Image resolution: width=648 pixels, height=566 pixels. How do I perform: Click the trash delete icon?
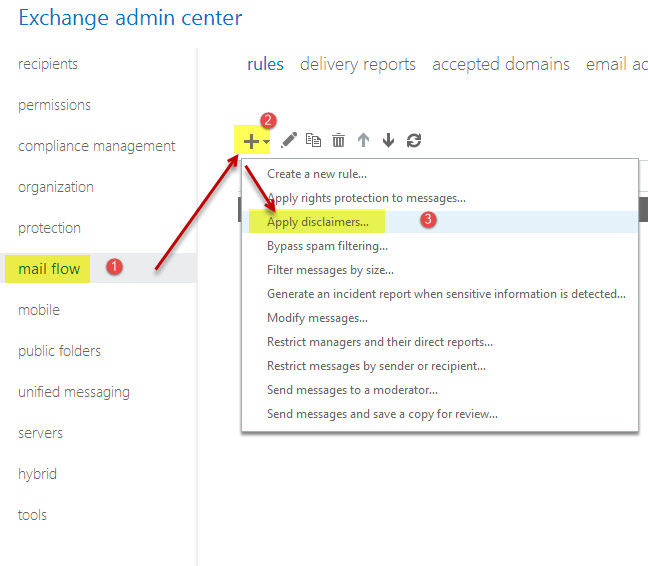338,140
